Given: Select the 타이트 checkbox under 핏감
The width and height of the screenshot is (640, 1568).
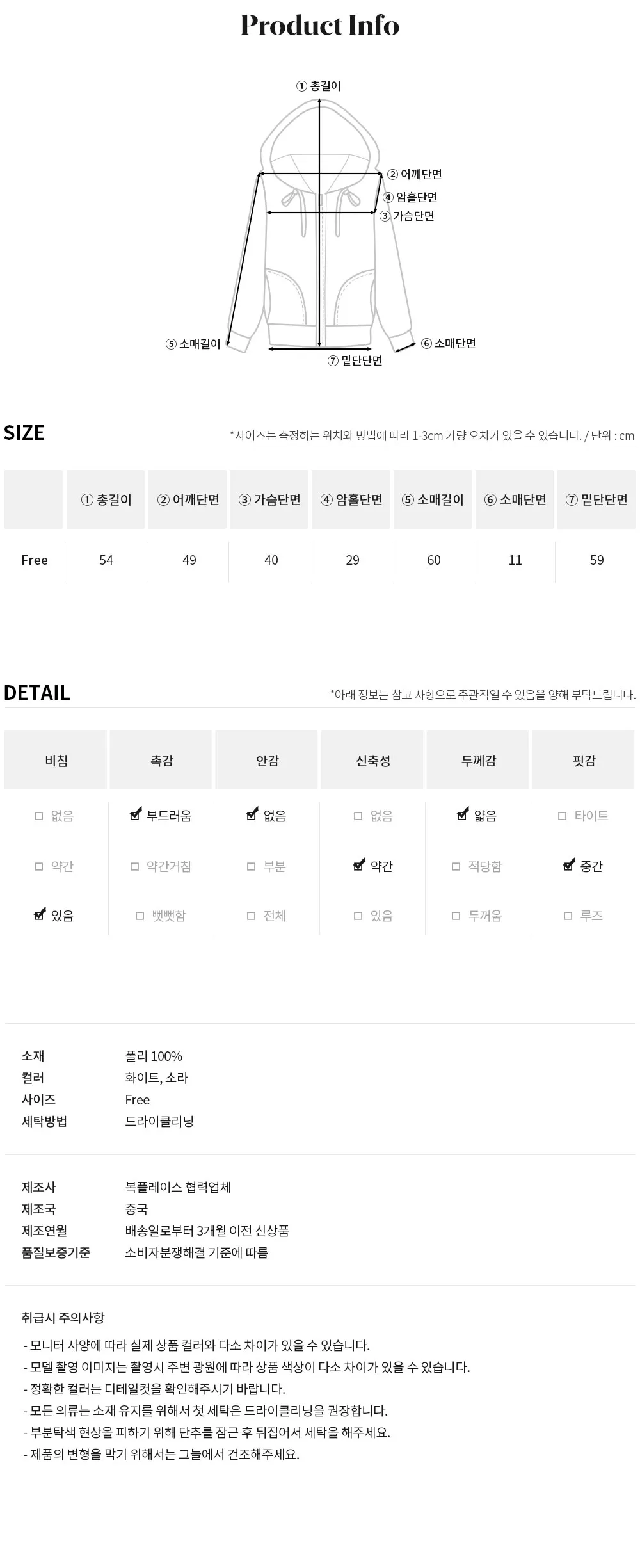Looking at the screenshot, I should (562, 816).
